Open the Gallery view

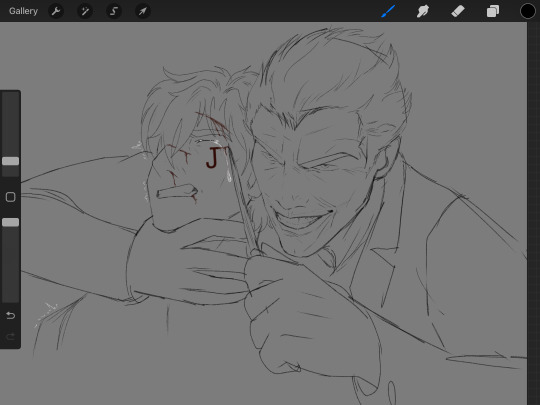pos(23,11)
